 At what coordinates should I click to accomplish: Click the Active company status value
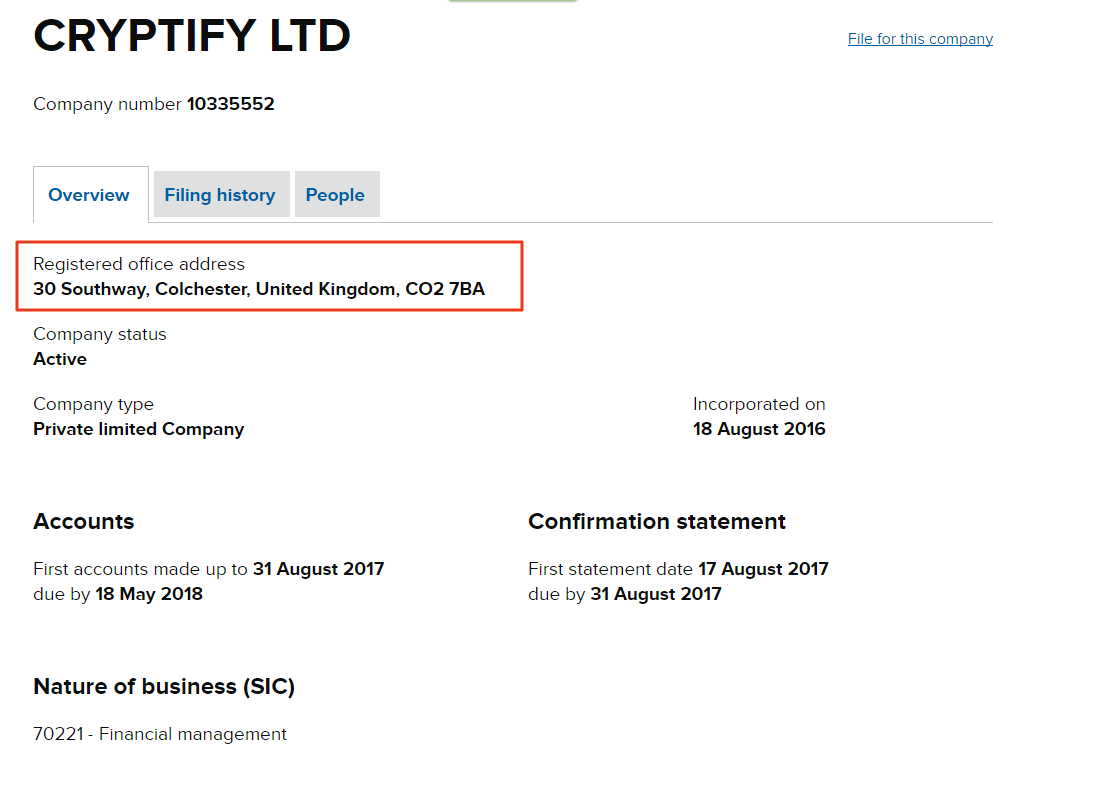tap(60, 359)
